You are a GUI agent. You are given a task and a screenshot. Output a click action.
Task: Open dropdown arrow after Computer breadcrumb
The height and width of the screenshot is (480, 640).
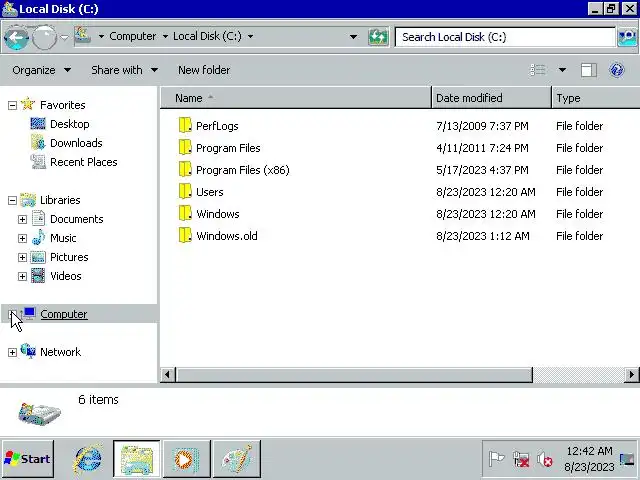coord(165,36)
